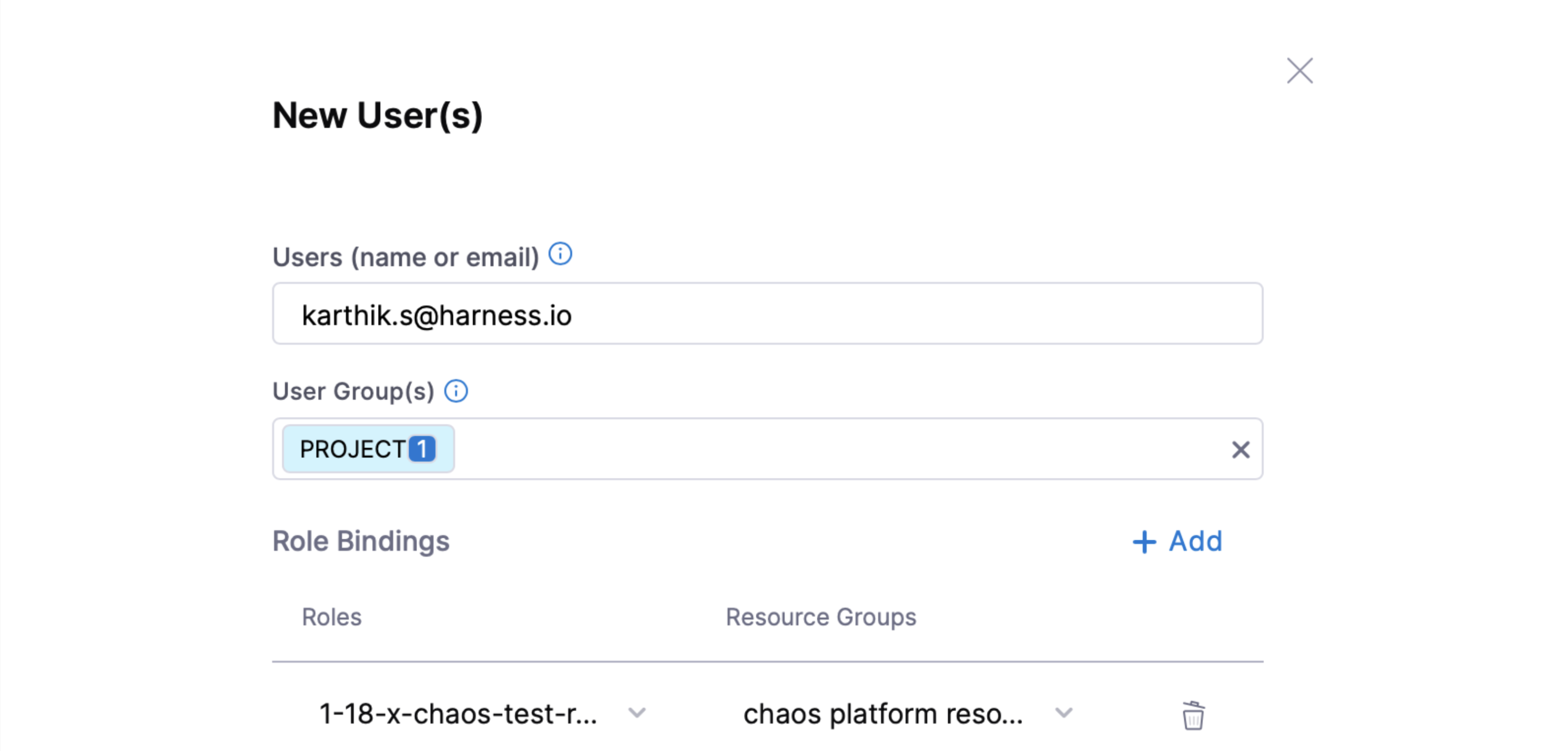Image resolution: width=1568 pixels, height=751 pixels.
Task: Close the New User(s) dialog
Action: [1299, 71]
